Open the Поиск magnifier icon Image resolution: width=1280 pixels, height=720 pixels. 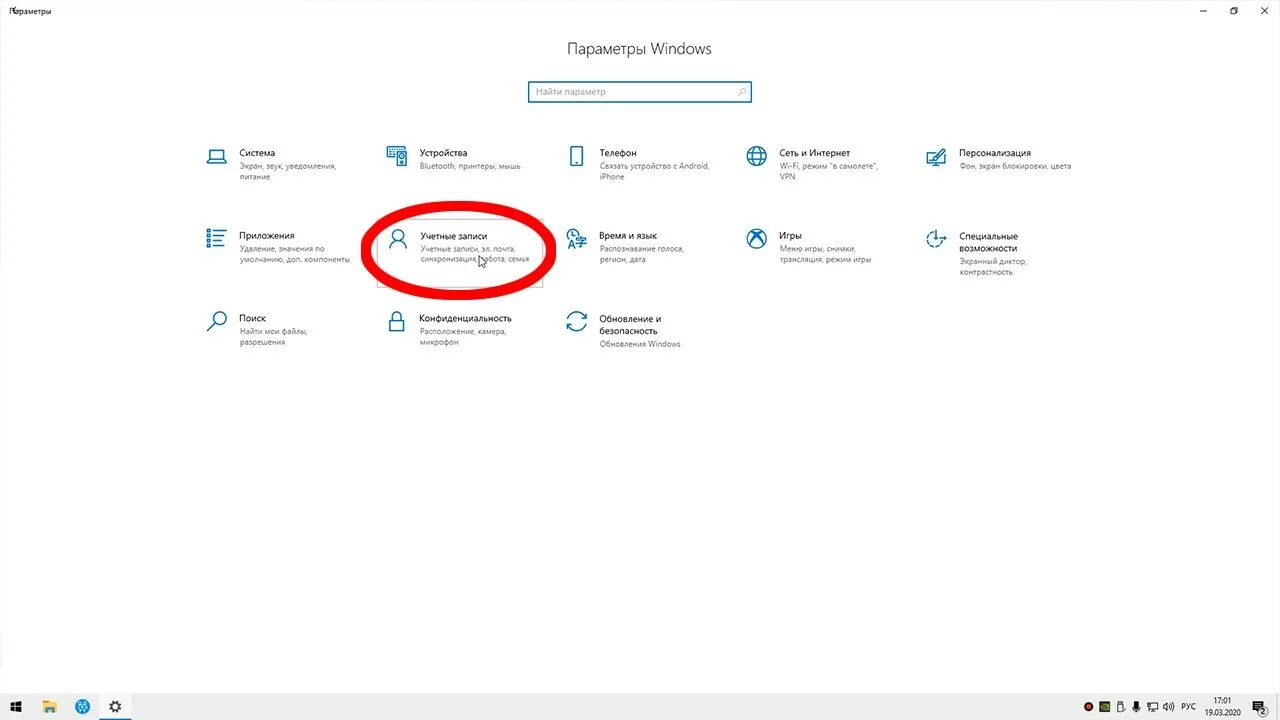coord(216,321)
